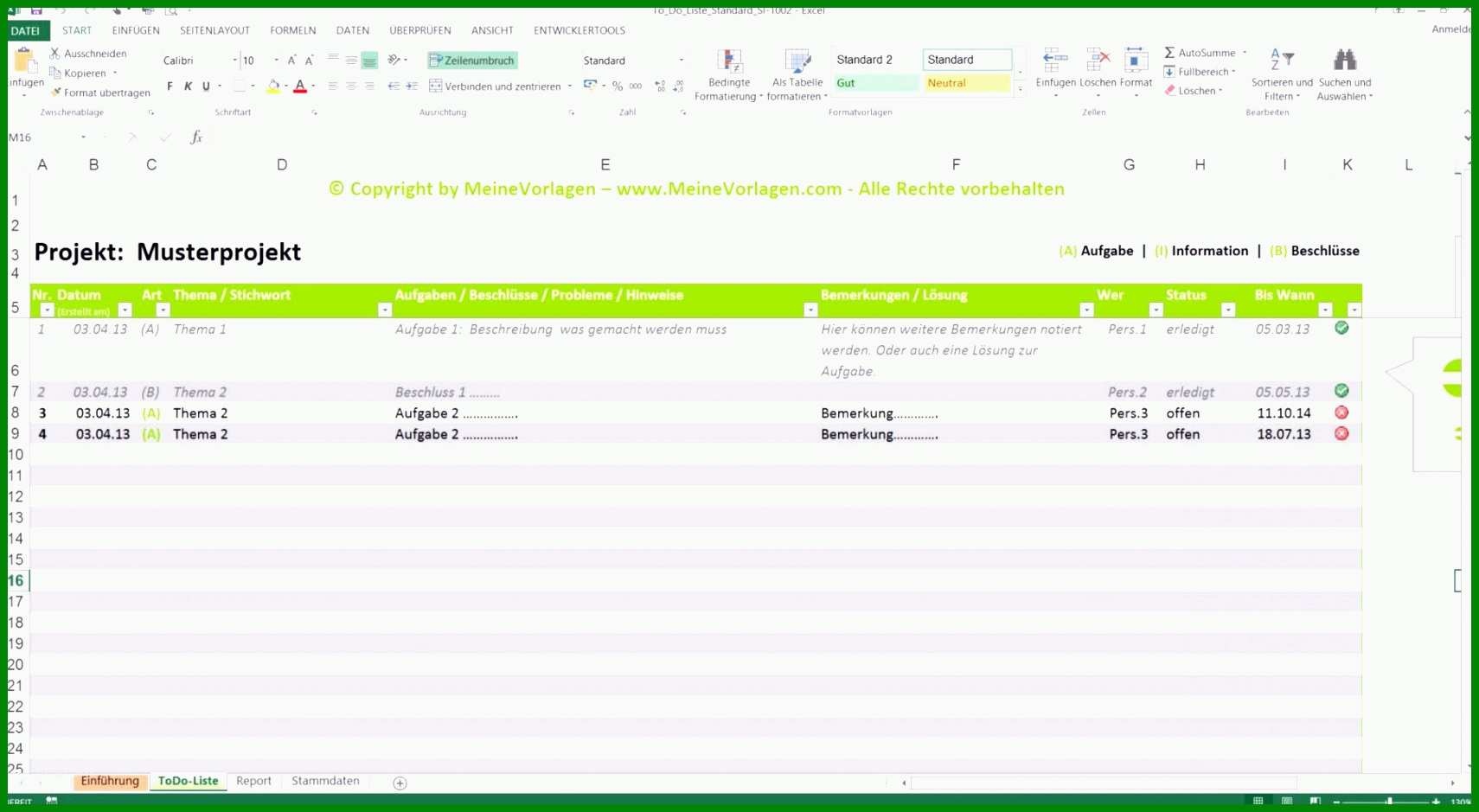Adjust the zoom slider in status bar
This screenshot has width=1479, height=812.
(1388, 802)
